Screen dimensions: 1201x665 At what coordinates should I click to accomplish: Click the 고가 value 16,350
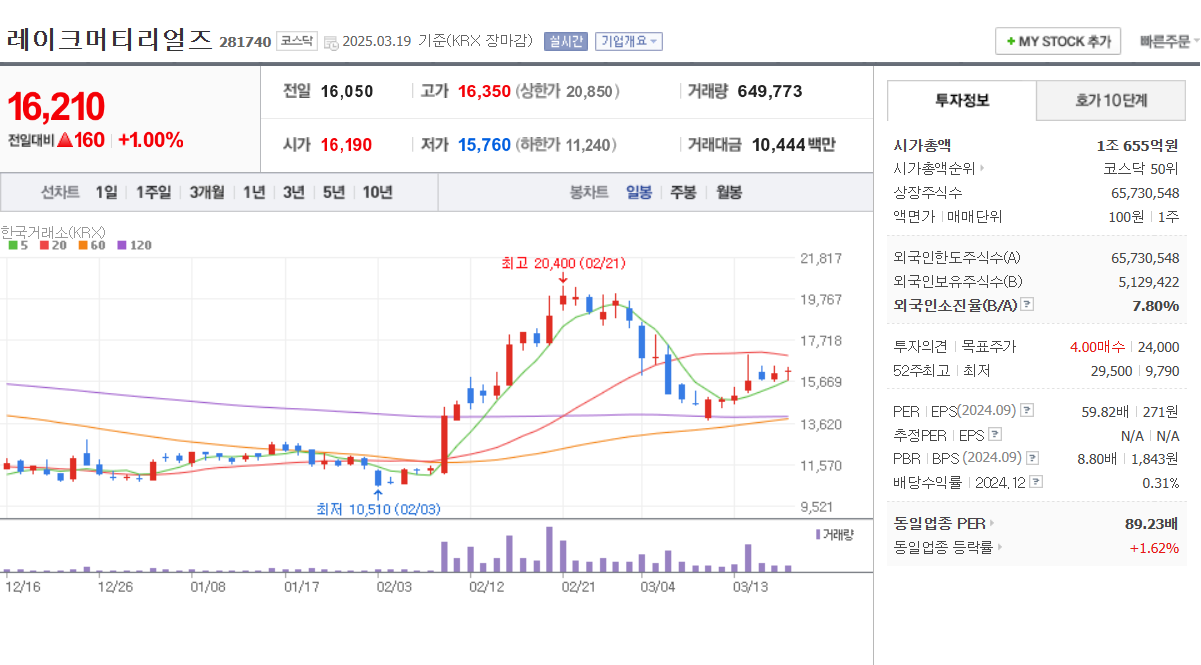(484, 91)
